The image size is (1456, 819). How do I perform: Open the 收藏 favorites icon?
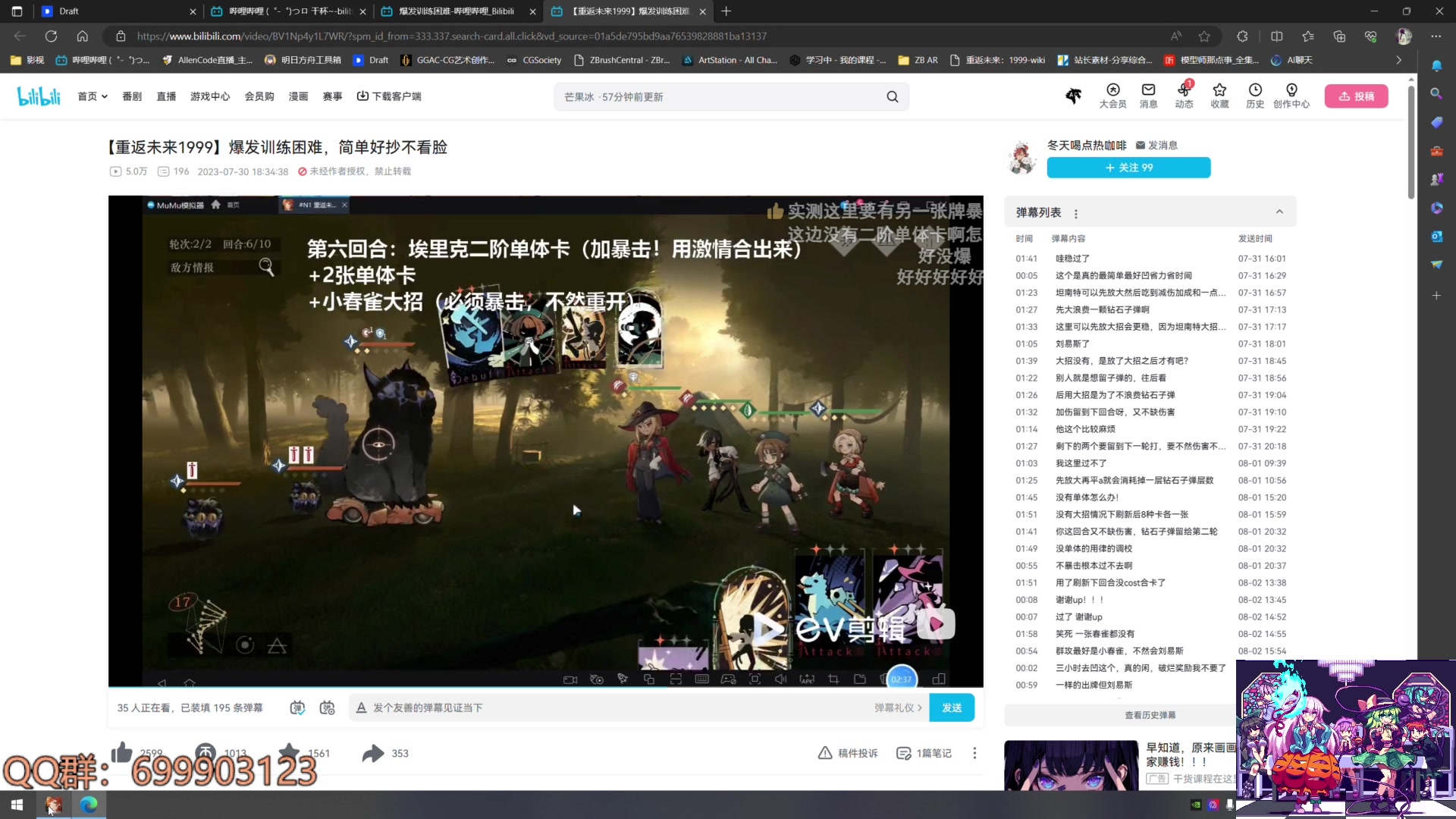coord(1219,96)
